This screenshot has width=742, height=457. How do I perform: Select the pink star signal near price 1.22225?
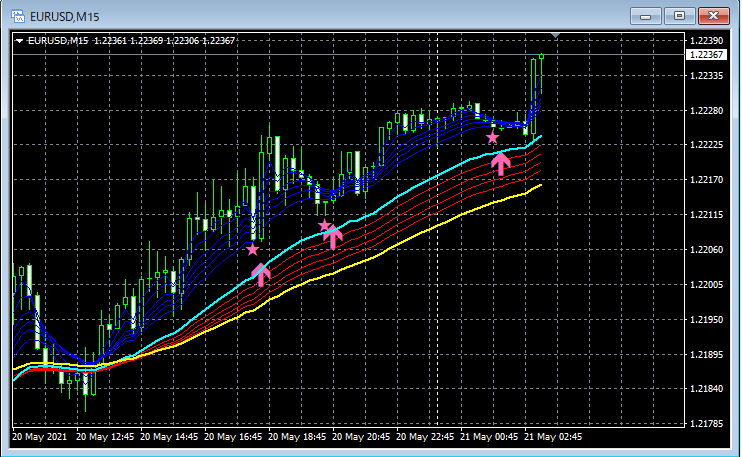click(x=493, y=138)
